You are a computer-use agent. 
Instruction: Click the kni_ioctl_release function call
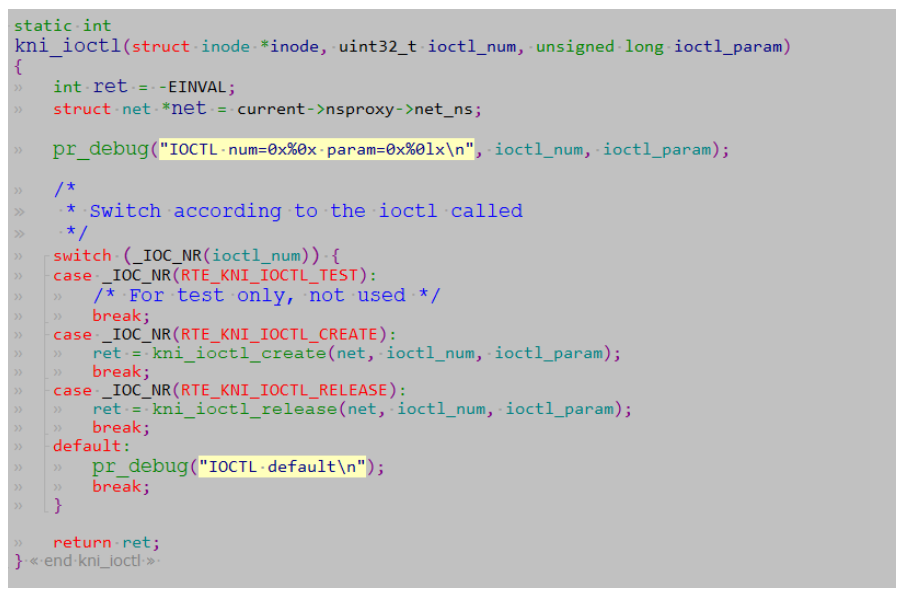pos(244,409)
